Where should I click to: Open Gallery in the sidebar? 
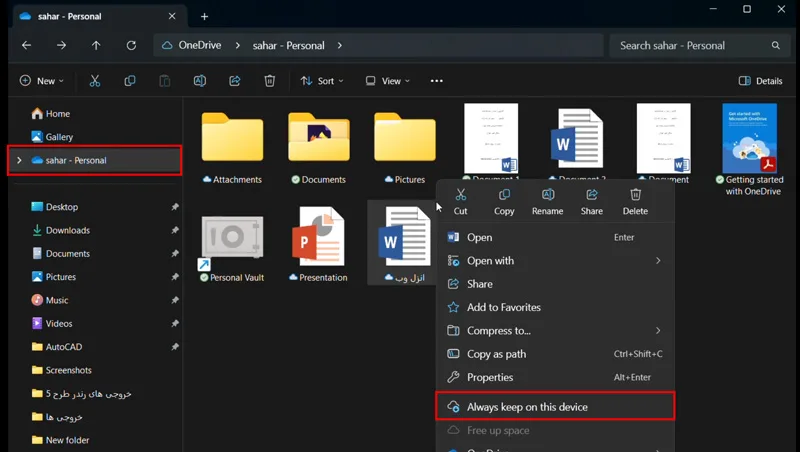pyautogui.click(x=52, y=137)
